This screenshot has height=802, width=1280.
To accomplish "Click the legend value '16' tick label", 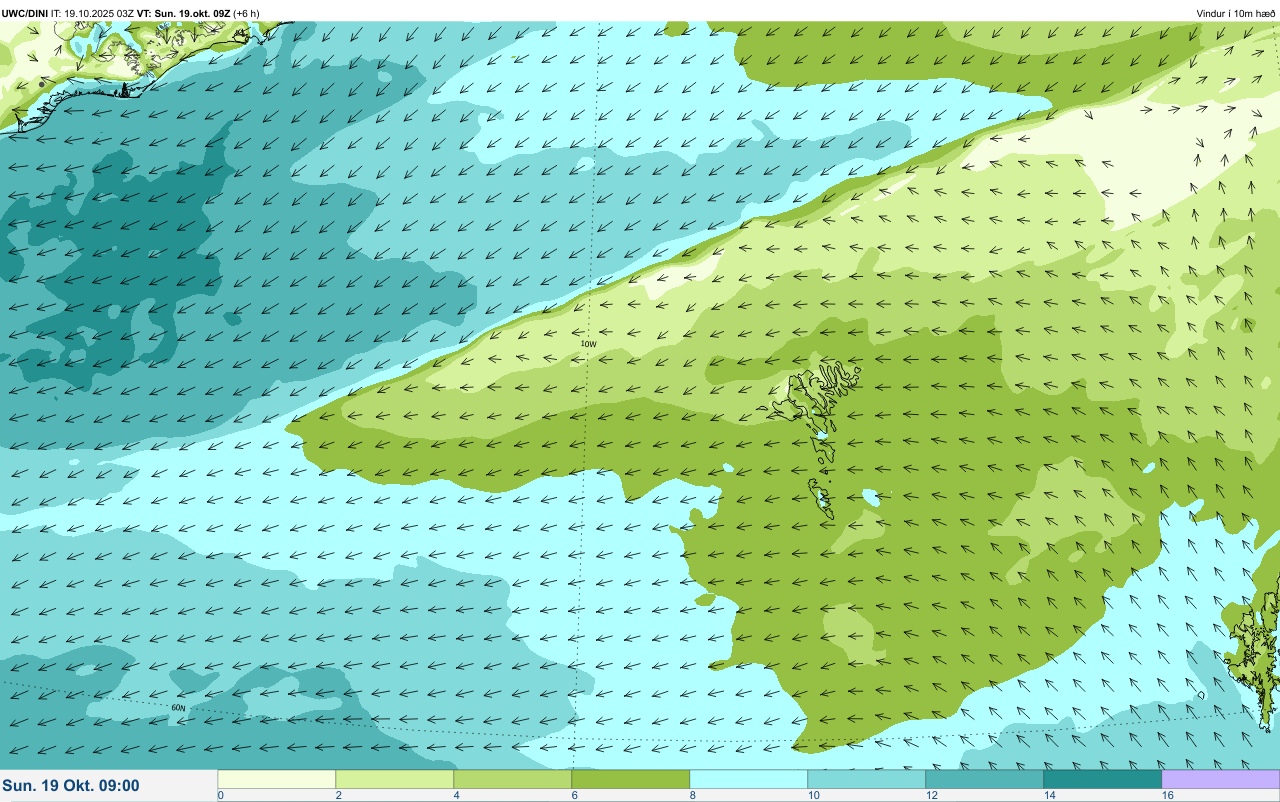I will (x=1167, y=795).
